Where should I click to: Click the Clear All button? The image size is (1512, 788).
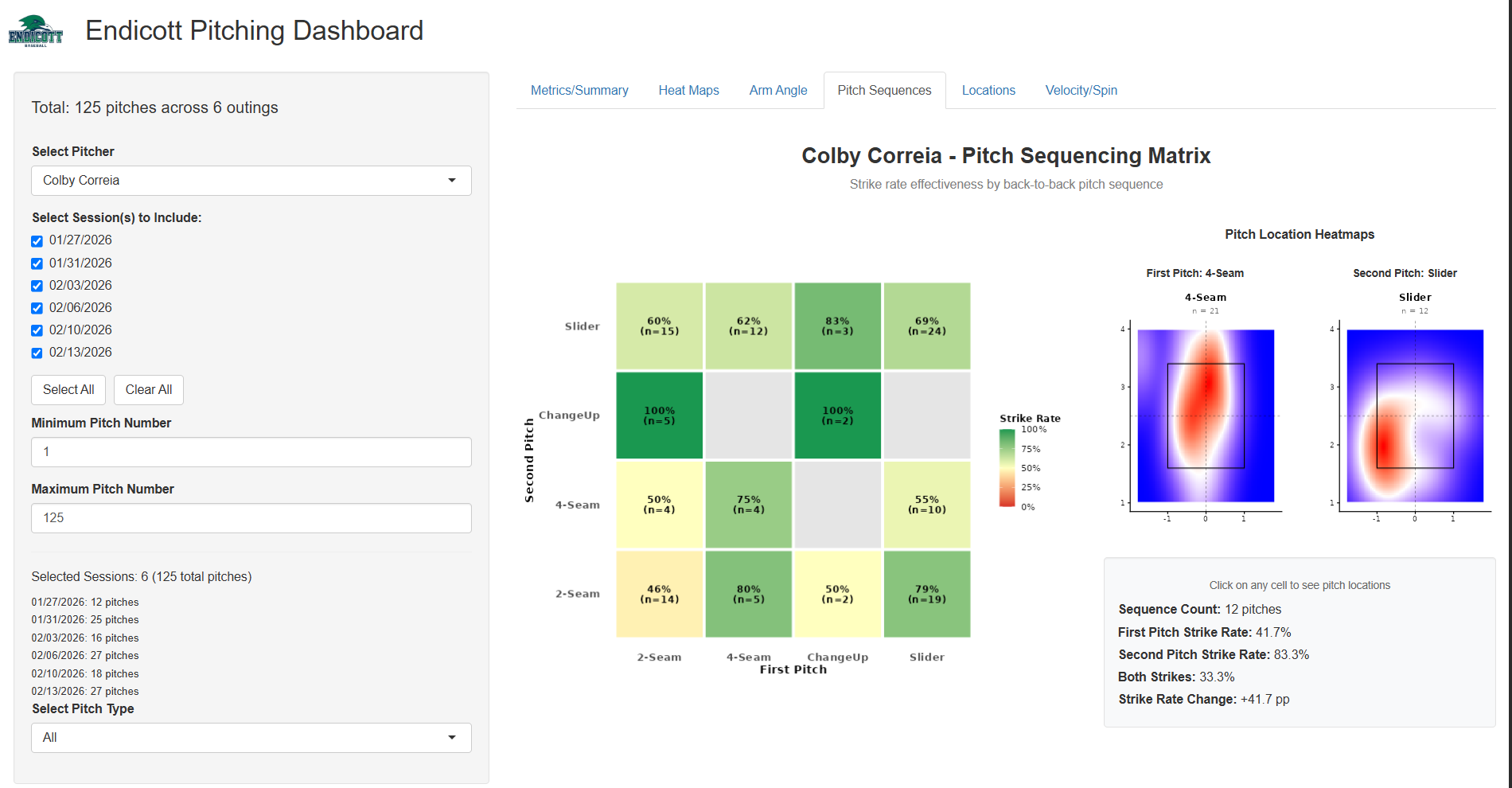tap(149, 390)
